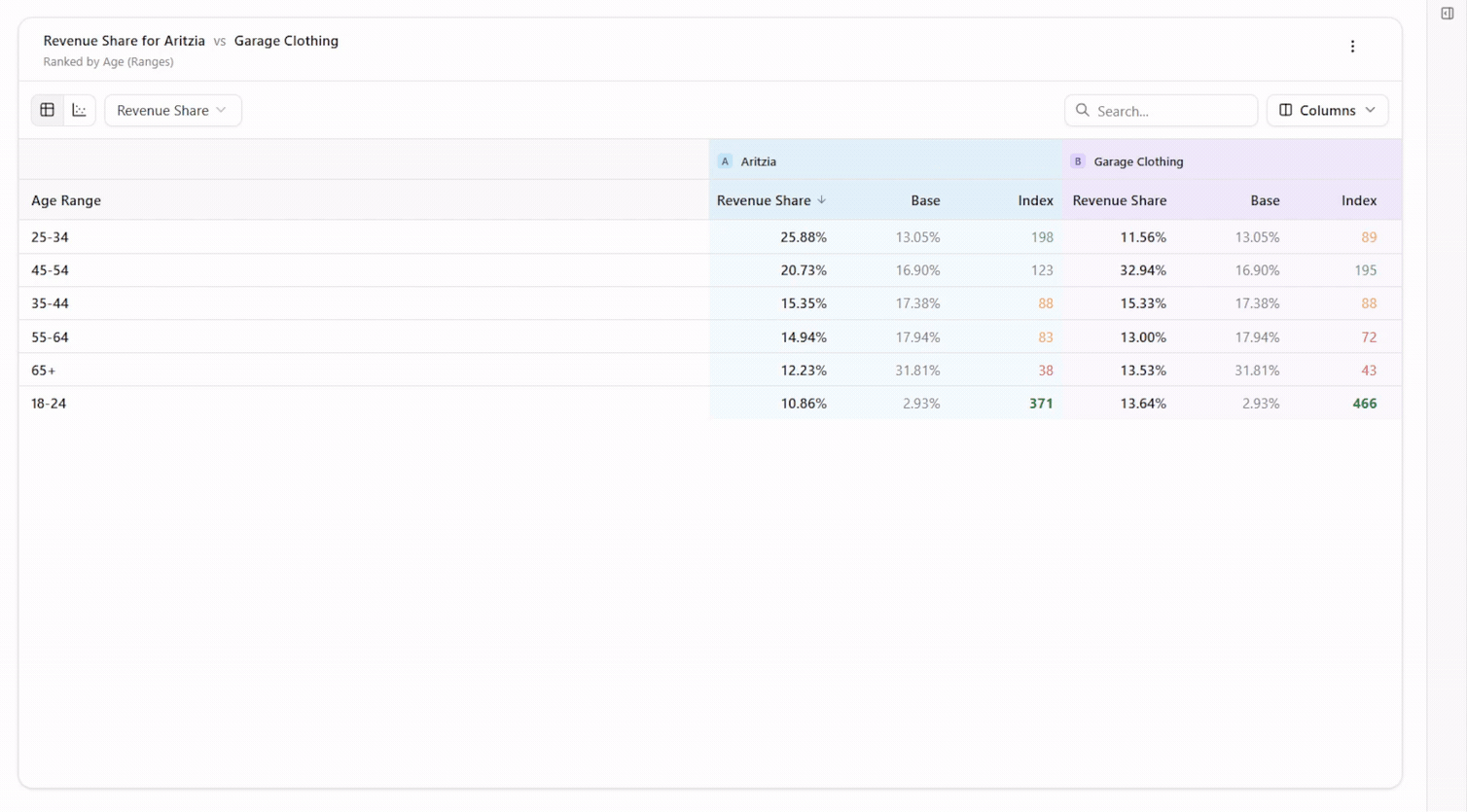Click Aritzia revenue share 20.73%

804,270
